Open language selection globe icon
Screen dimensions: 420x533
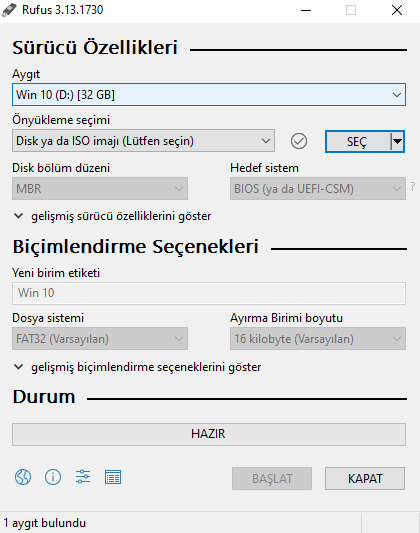23,477
